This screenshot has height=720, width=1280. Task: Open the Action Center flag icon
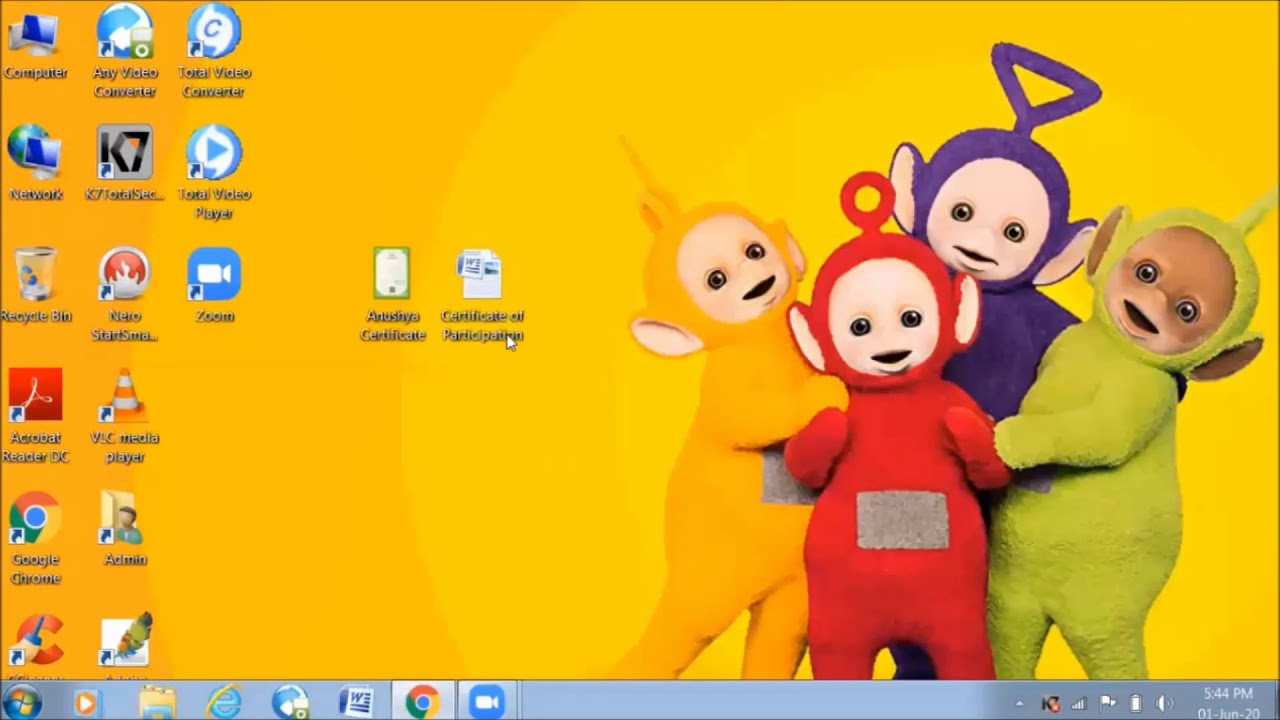tap(1107, 704)
